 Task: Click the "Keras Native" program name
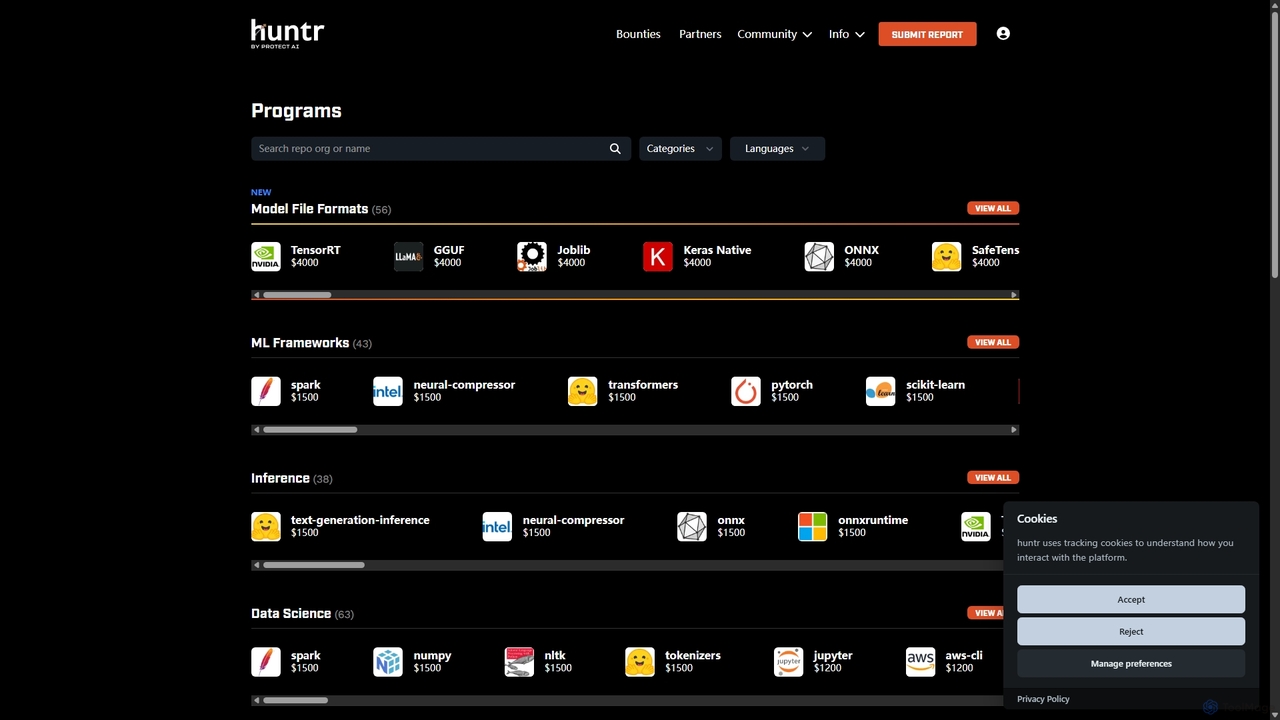[x=717, y=250]
